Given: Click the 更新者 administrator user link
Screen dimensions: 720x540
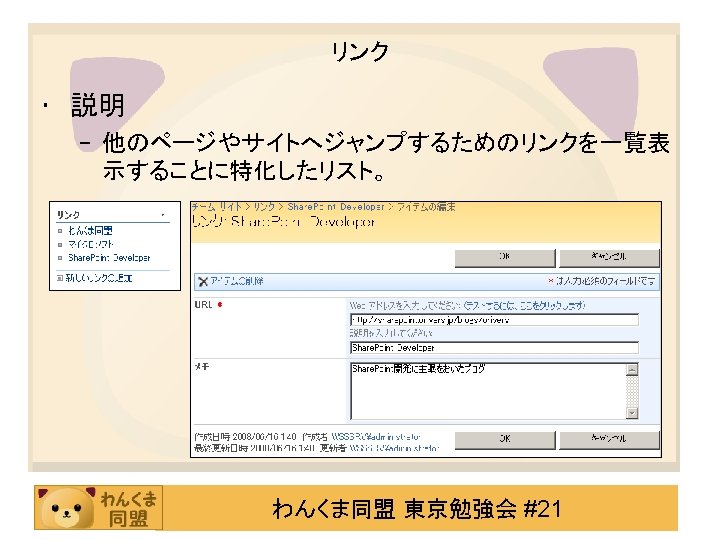Looking at the screenshot, I should (394, 448).
